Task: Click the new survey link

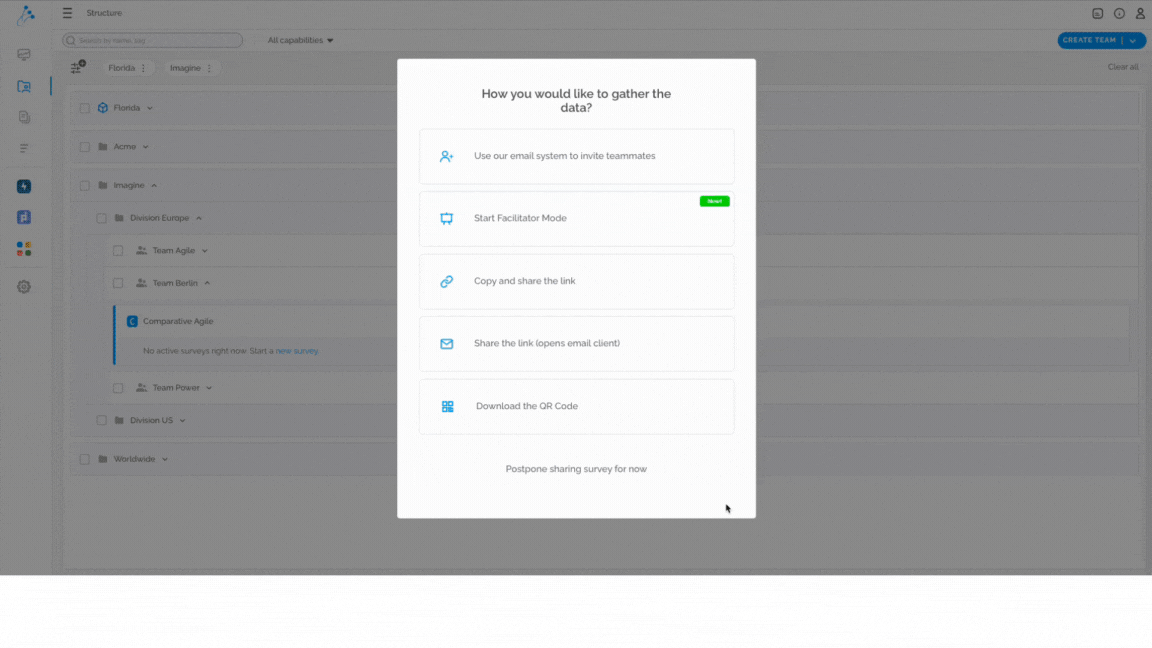Action: tap(297, 351)
